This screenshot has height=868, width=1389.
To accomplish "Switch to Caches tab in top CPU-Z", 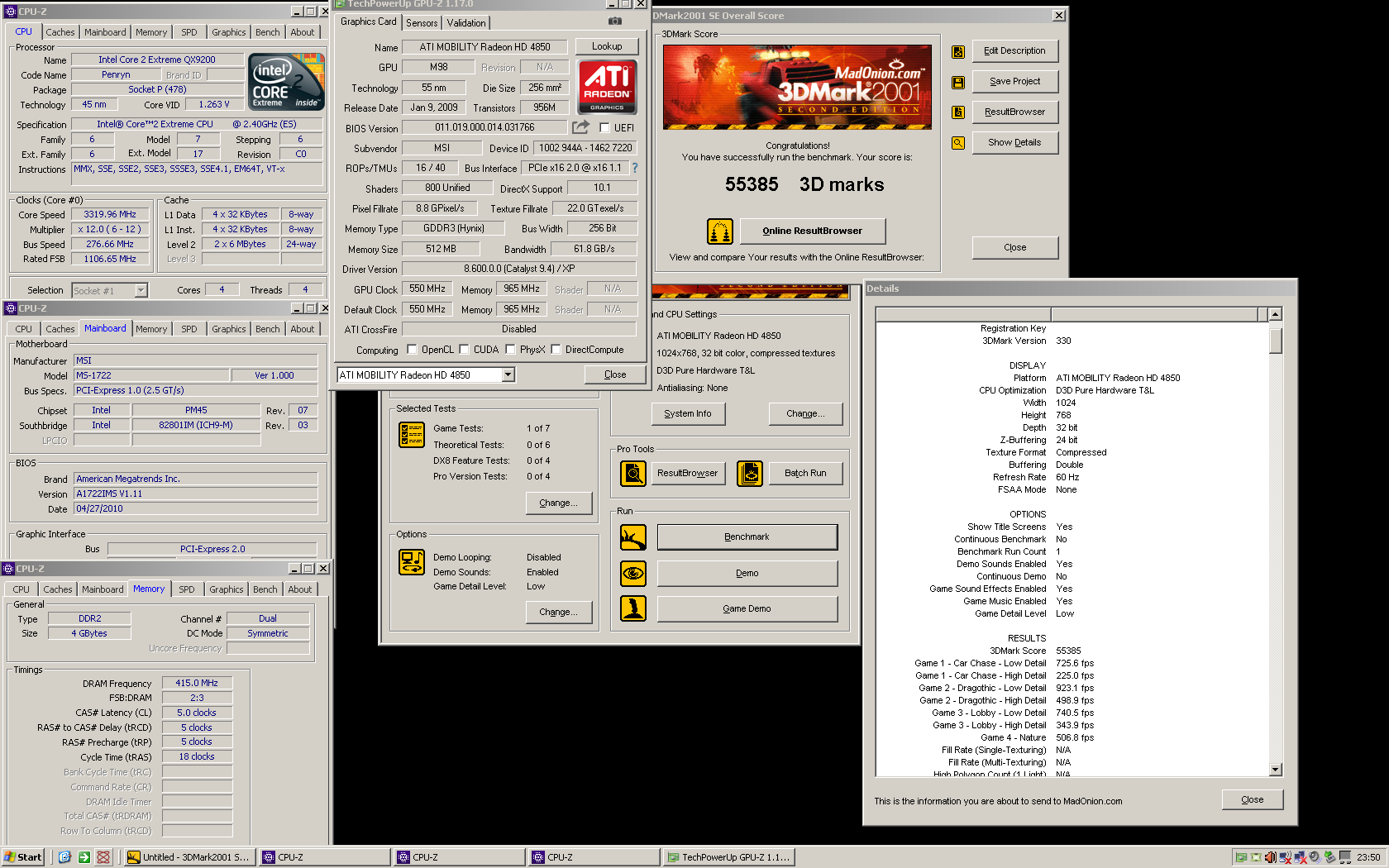I will pos(60,32).
